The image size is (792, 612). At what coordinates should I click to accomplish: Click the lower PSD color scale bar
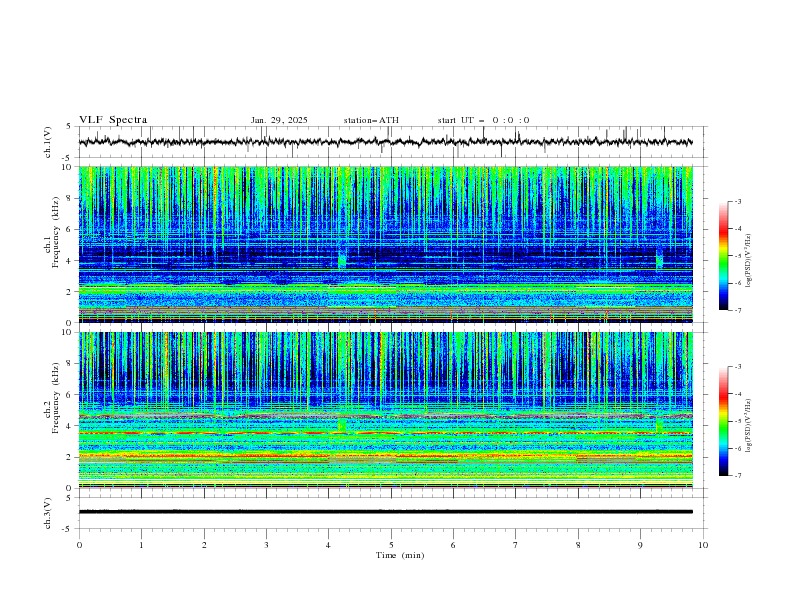pyautogui.click(x=723, y=421)
